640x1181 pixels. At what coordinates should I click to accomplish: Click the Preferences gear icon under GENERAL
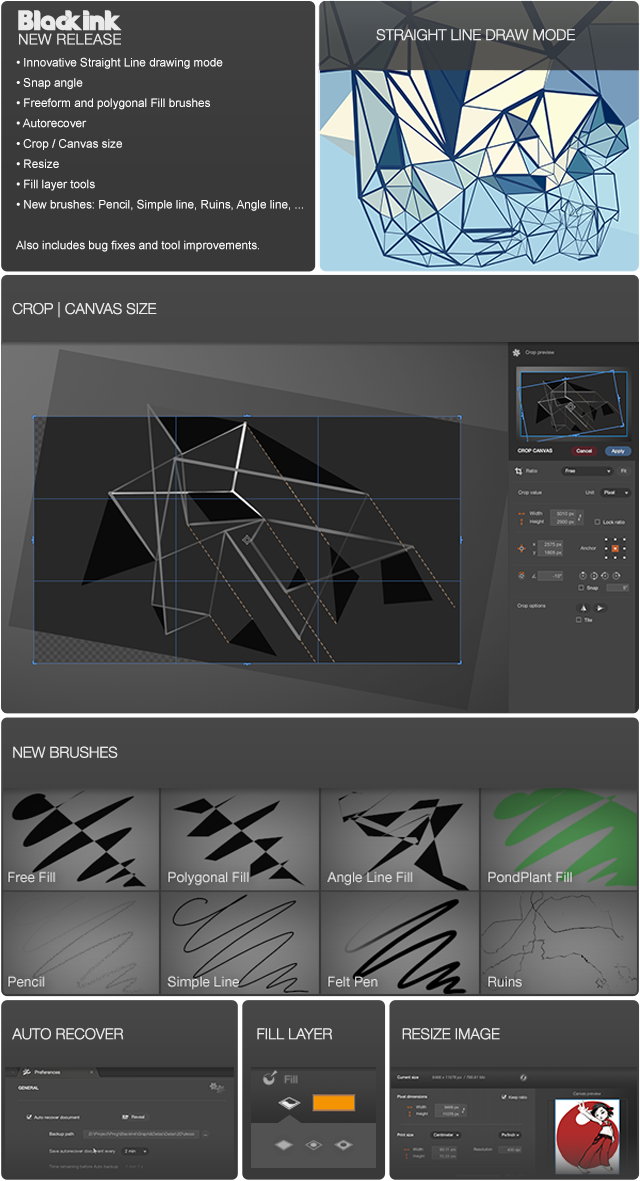pyautogui.click(x=217, y=1088)
